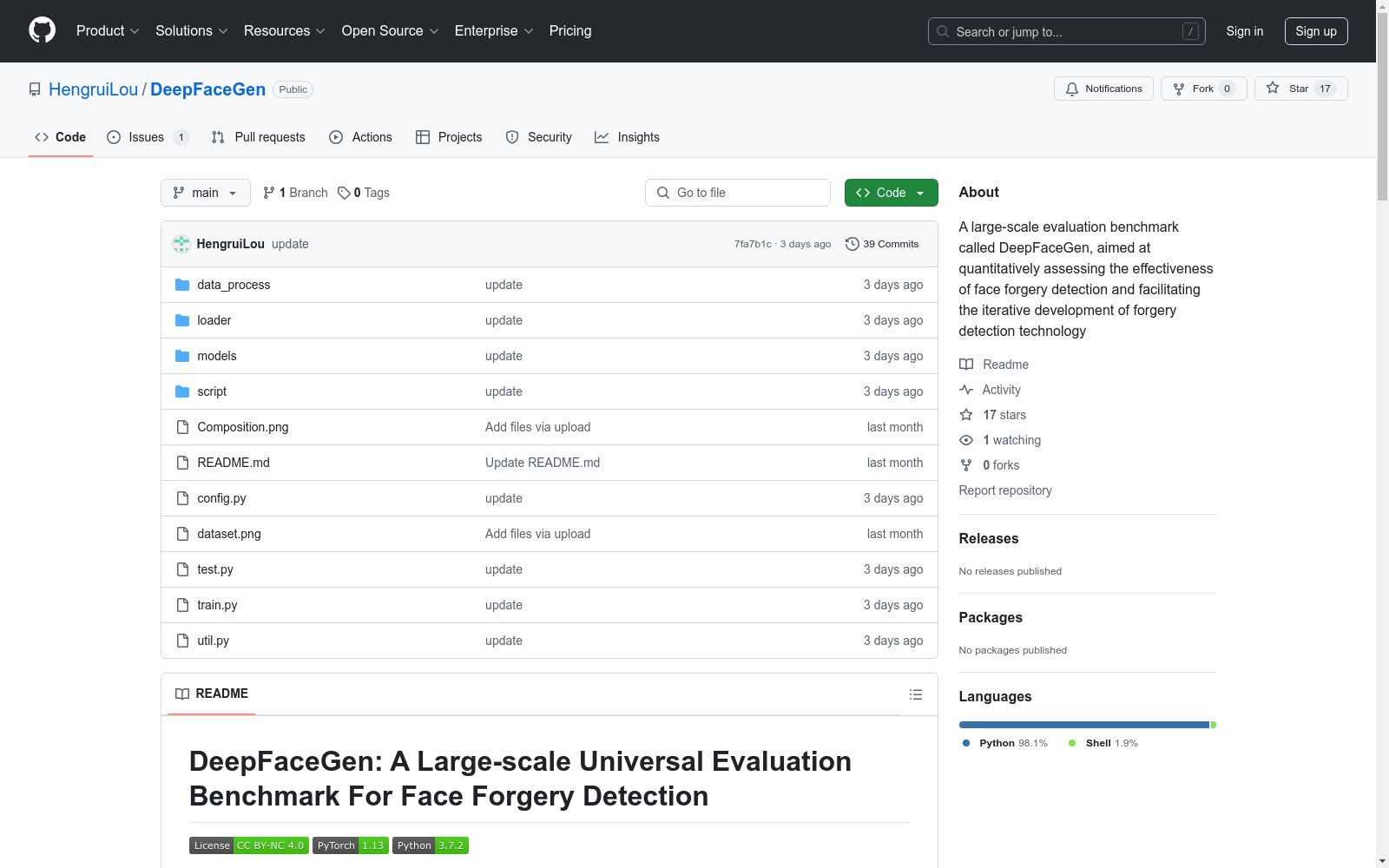Switch to the Actions tab
Image resolution: width=1389 pixels, height=868 pixels.
(x=361, y=137)
